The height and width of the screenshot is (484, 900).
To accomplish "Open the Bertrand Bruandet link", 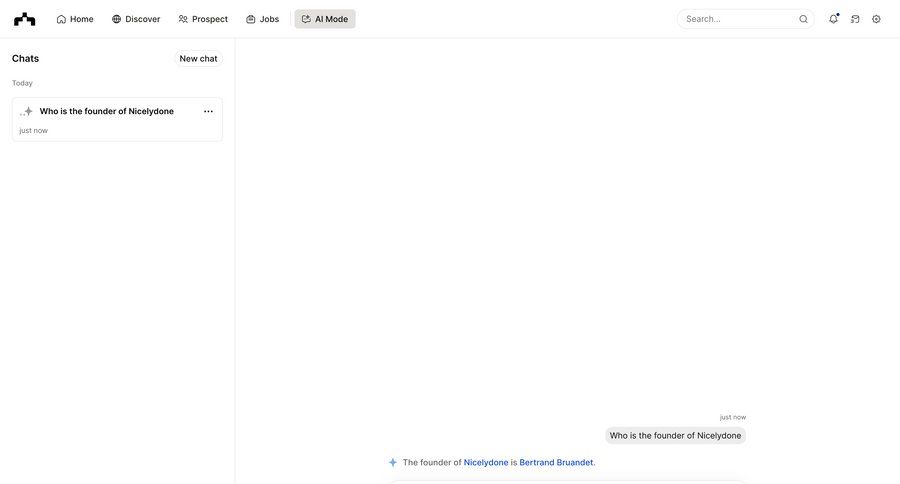I will point(556,462).
